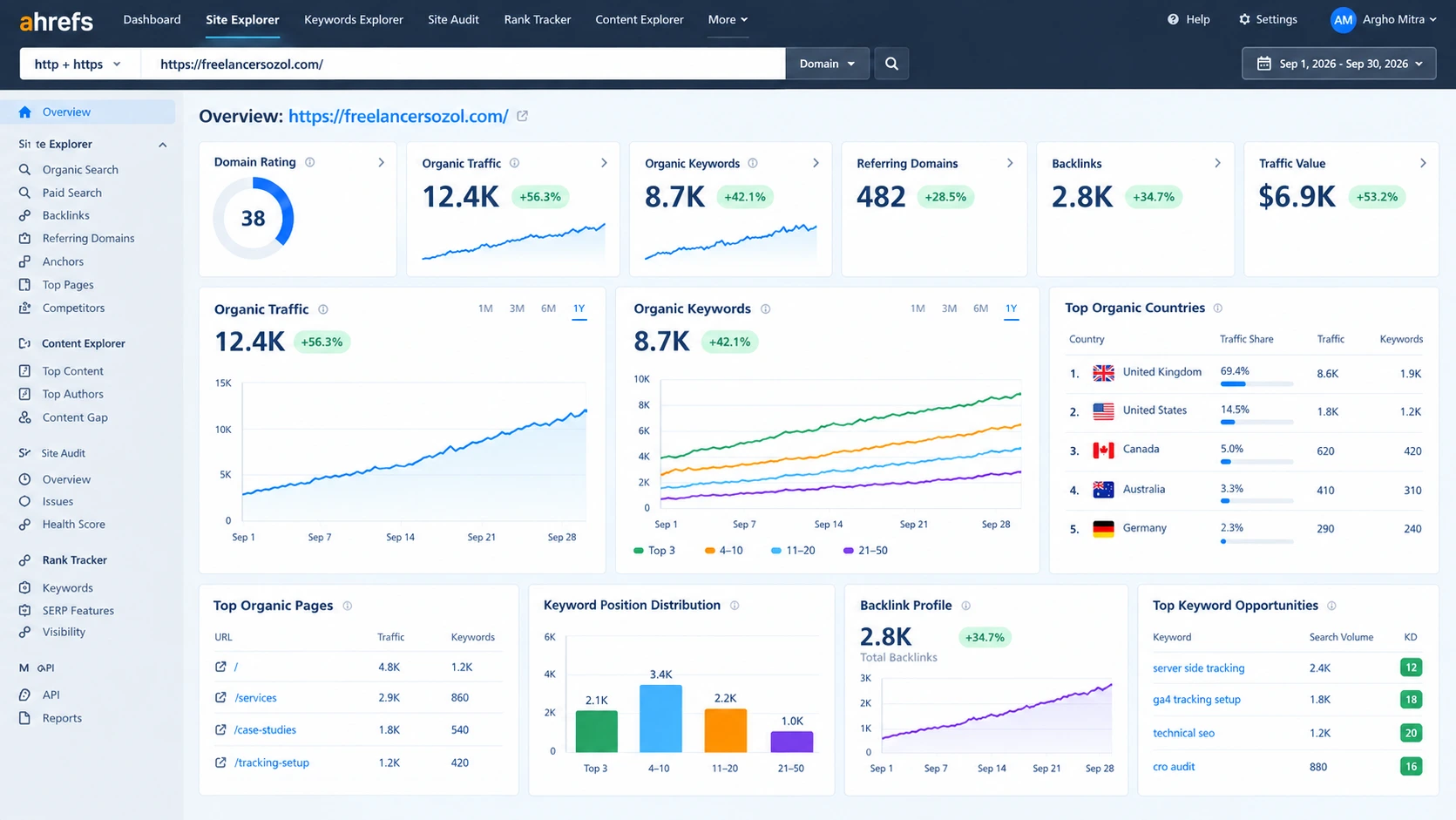Open the /case-studies page link
1456x820 pixels.
tap(265, 729)
